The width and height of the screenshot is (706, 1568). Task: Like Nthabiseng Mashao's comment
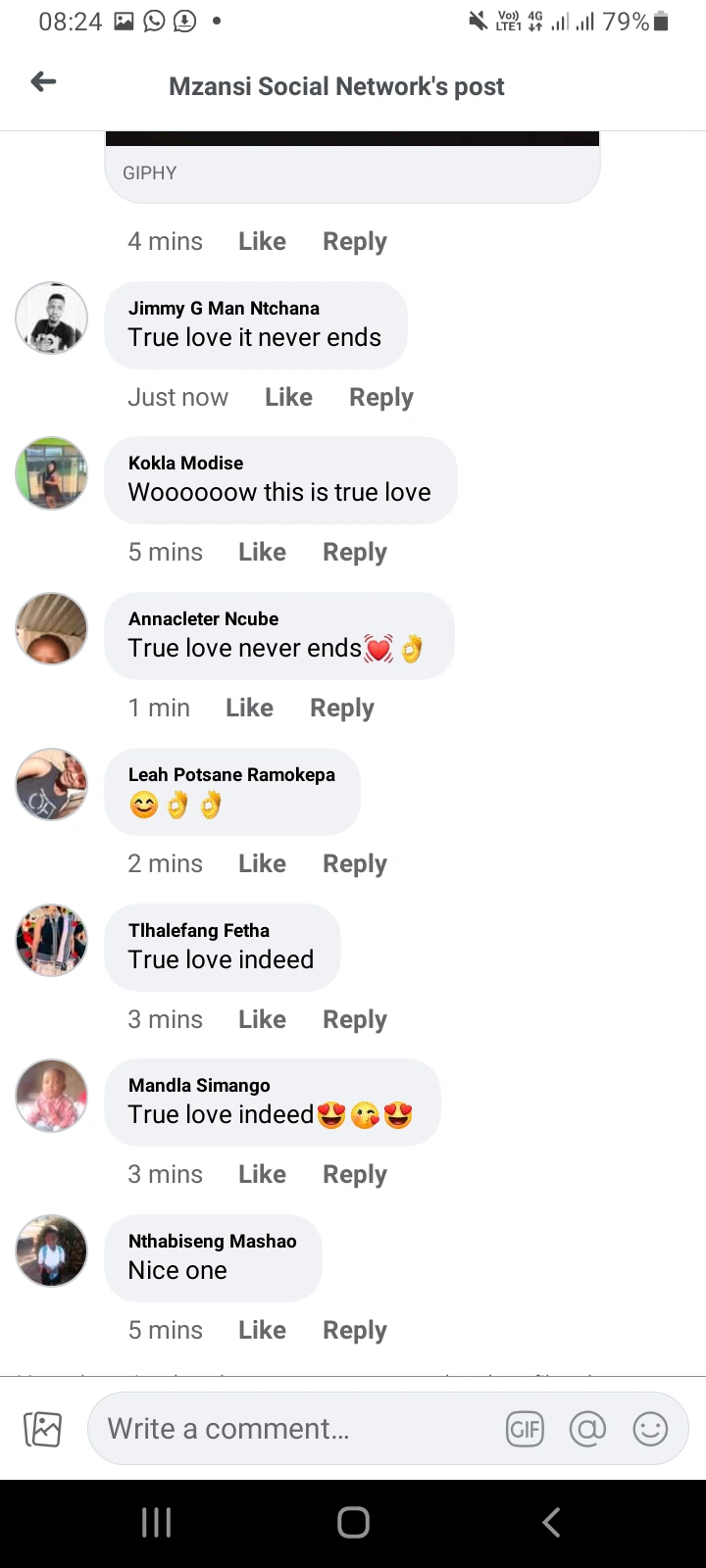(x=262, y=1330)
